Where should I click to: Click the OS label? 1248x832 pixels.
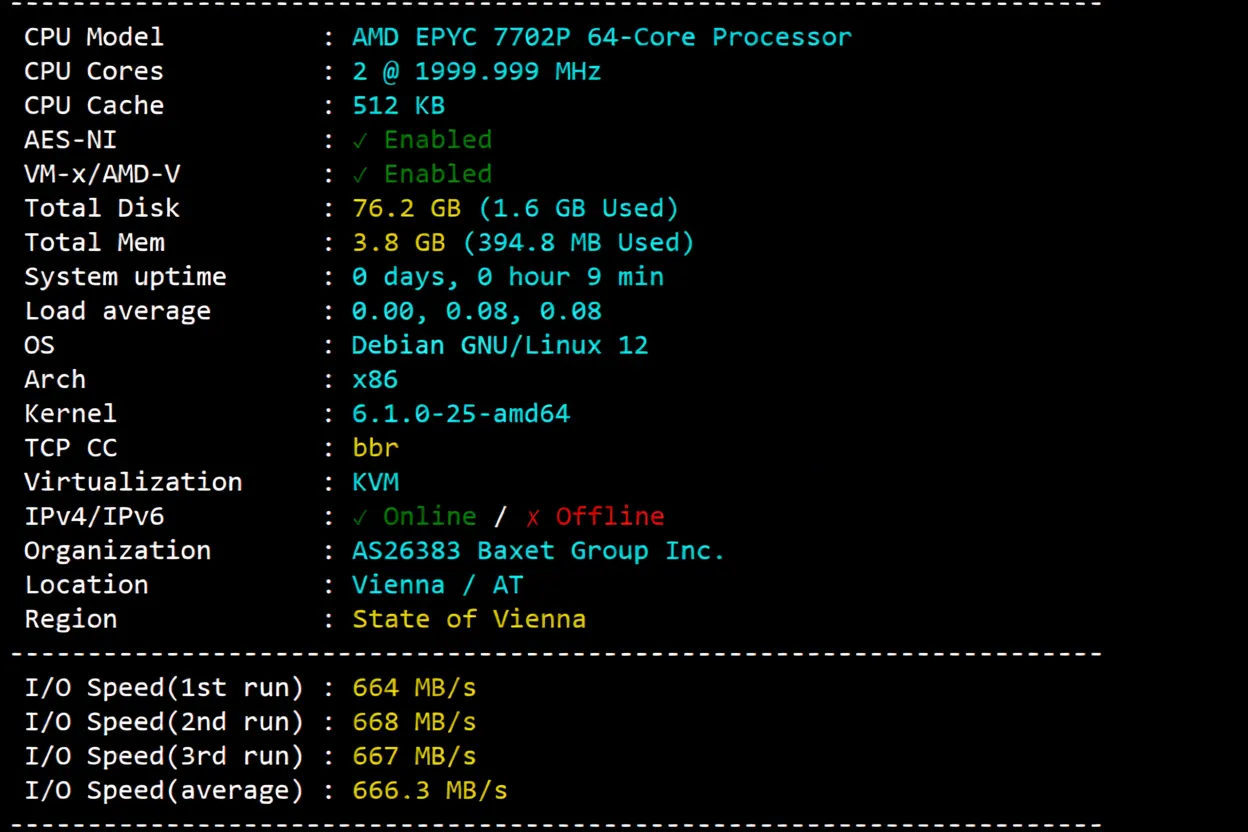[39, 345]
